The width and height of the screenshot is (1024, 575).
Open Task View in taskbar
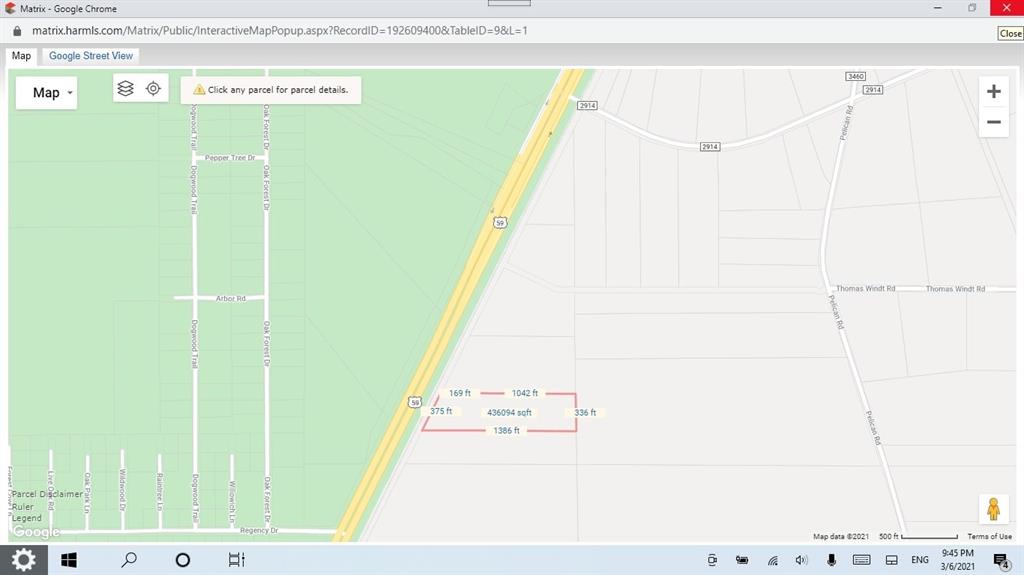236,560
